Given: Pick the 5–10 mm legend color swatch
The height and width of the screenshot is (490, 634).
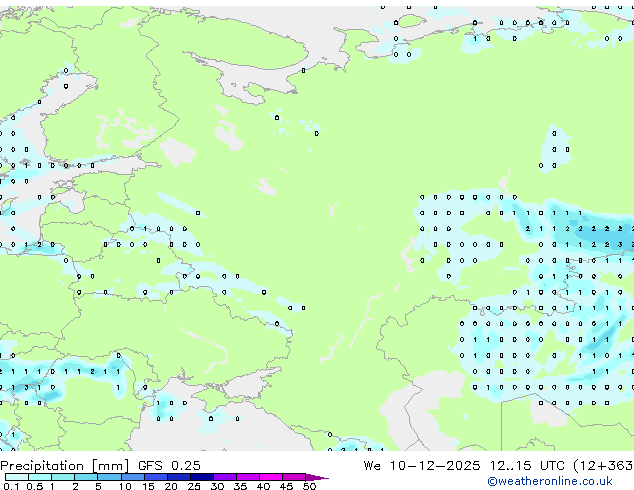Looking at the screenshot, I should (109, 477).
